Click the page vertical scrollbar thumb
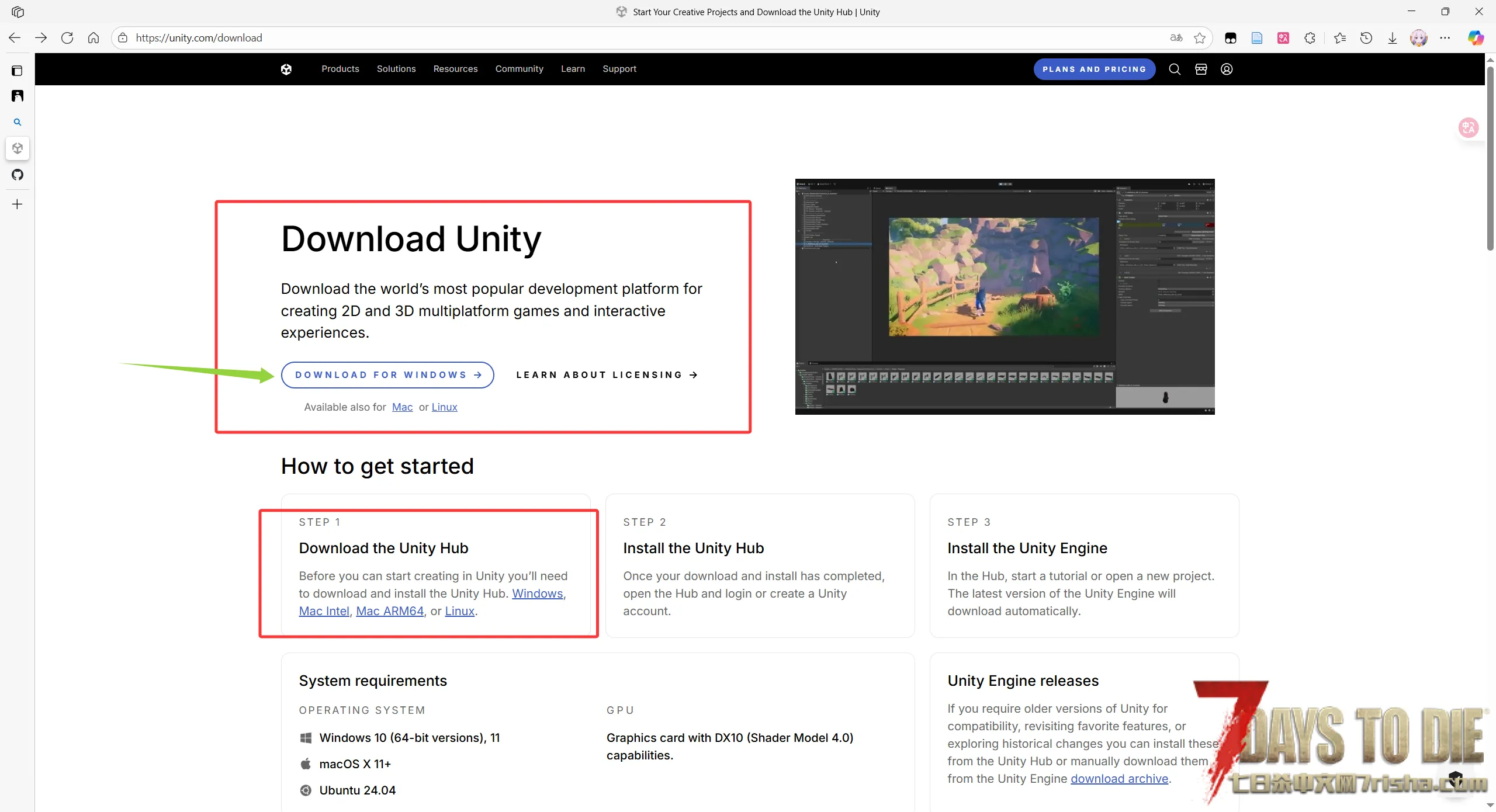The height and width of the screenshot is (812, 1496). click(x=1490, y=158)
